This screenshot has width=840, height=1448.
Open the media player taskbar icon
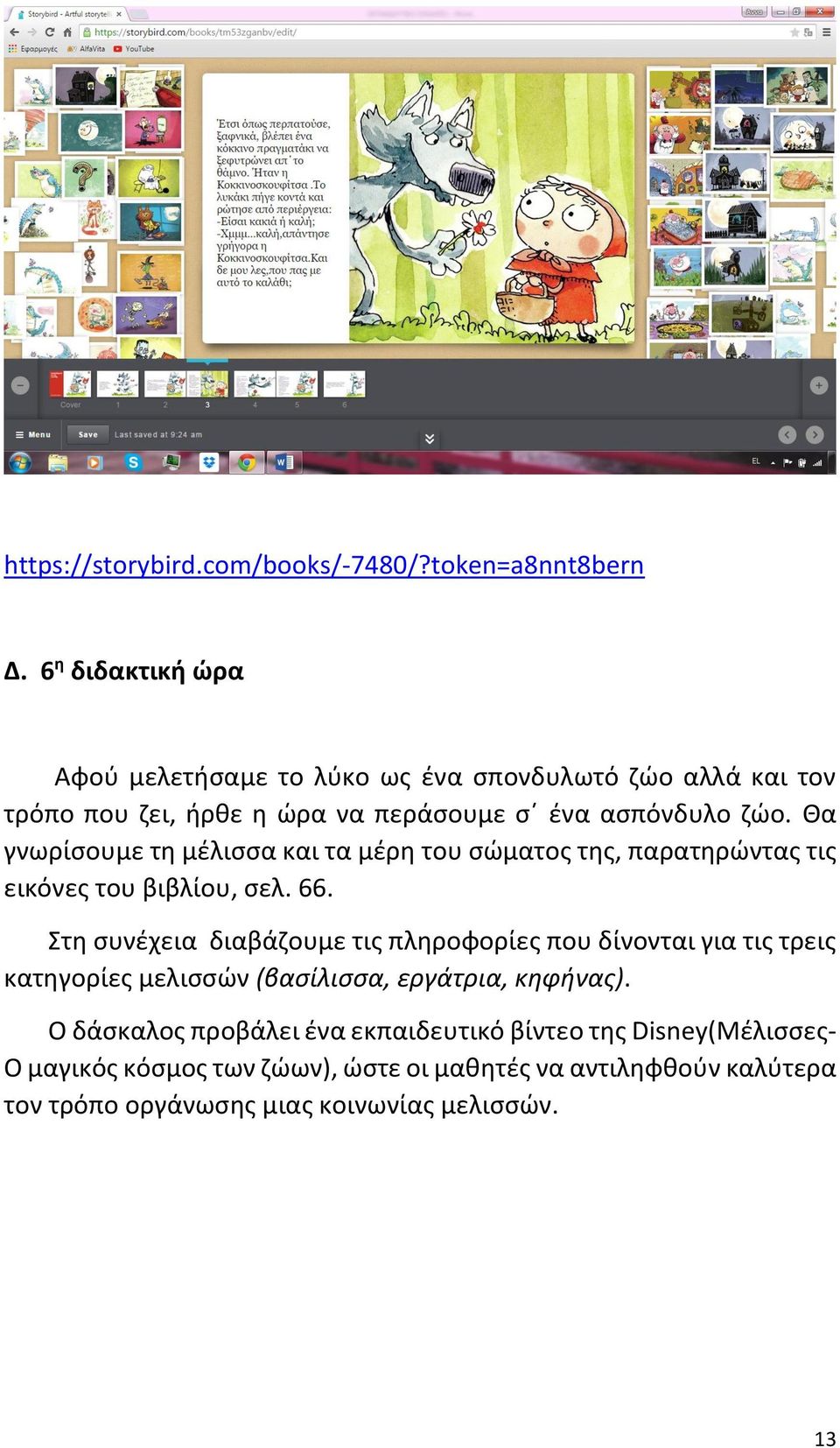[95, 462]
